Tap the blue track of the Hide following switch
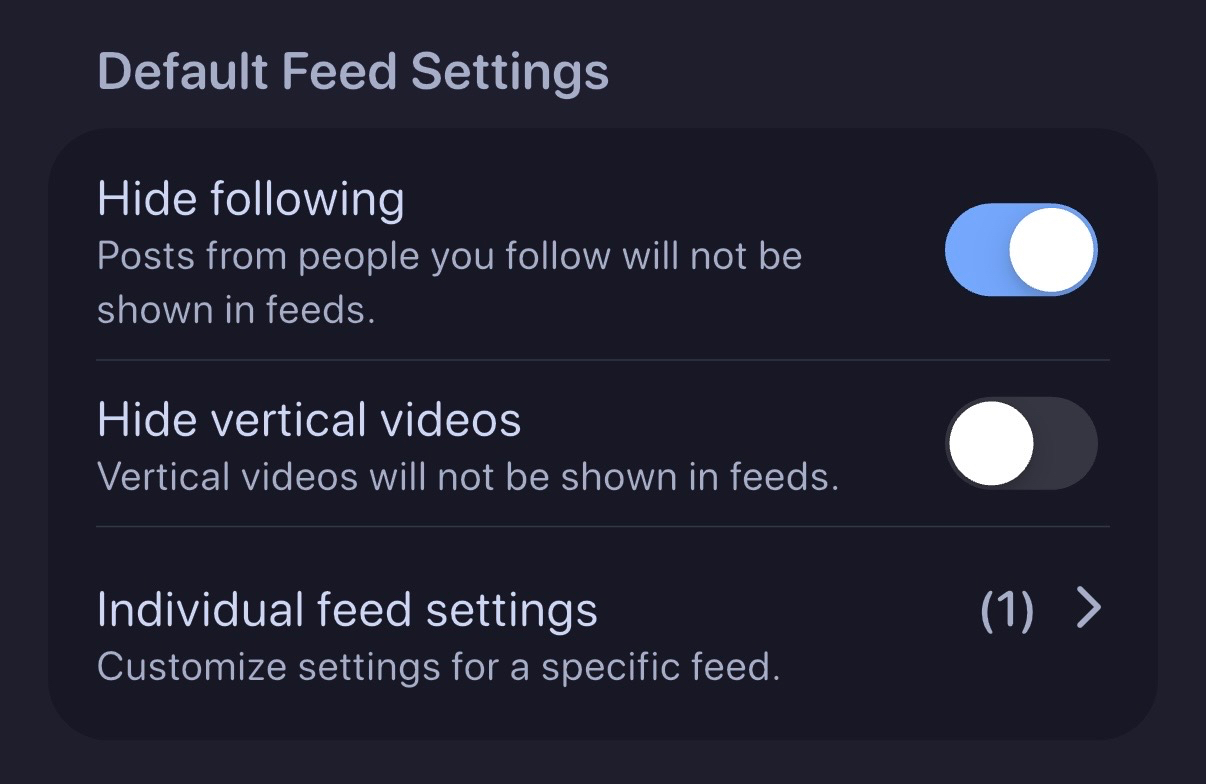The height and width of the screenshot is (784, 1206). coord(972,250)
